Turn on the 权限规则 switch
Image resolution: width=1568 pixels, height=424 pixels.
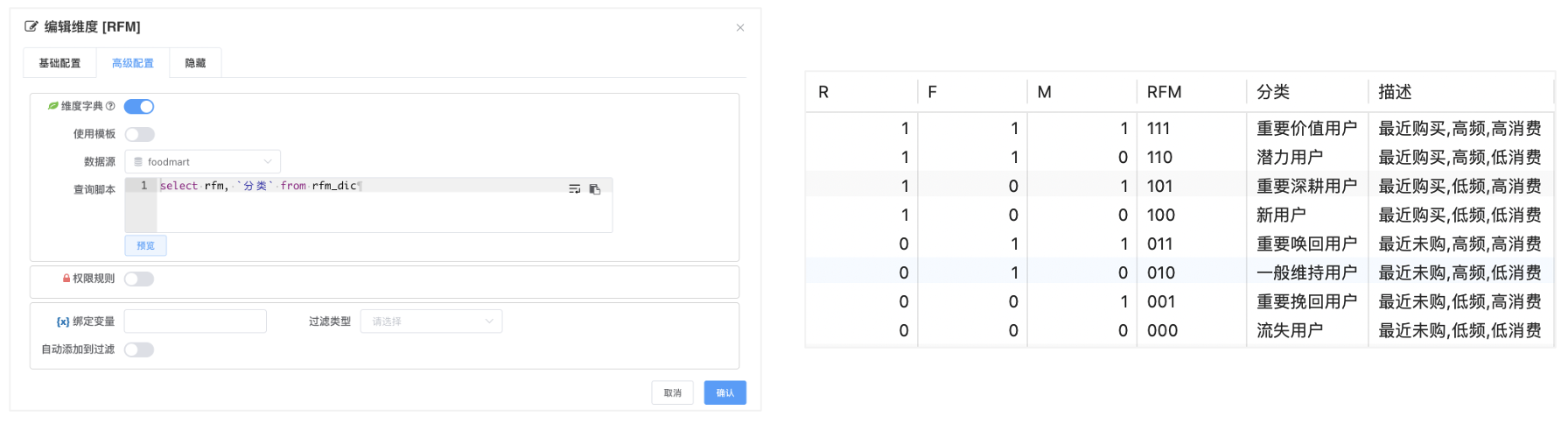coord(139,279)
